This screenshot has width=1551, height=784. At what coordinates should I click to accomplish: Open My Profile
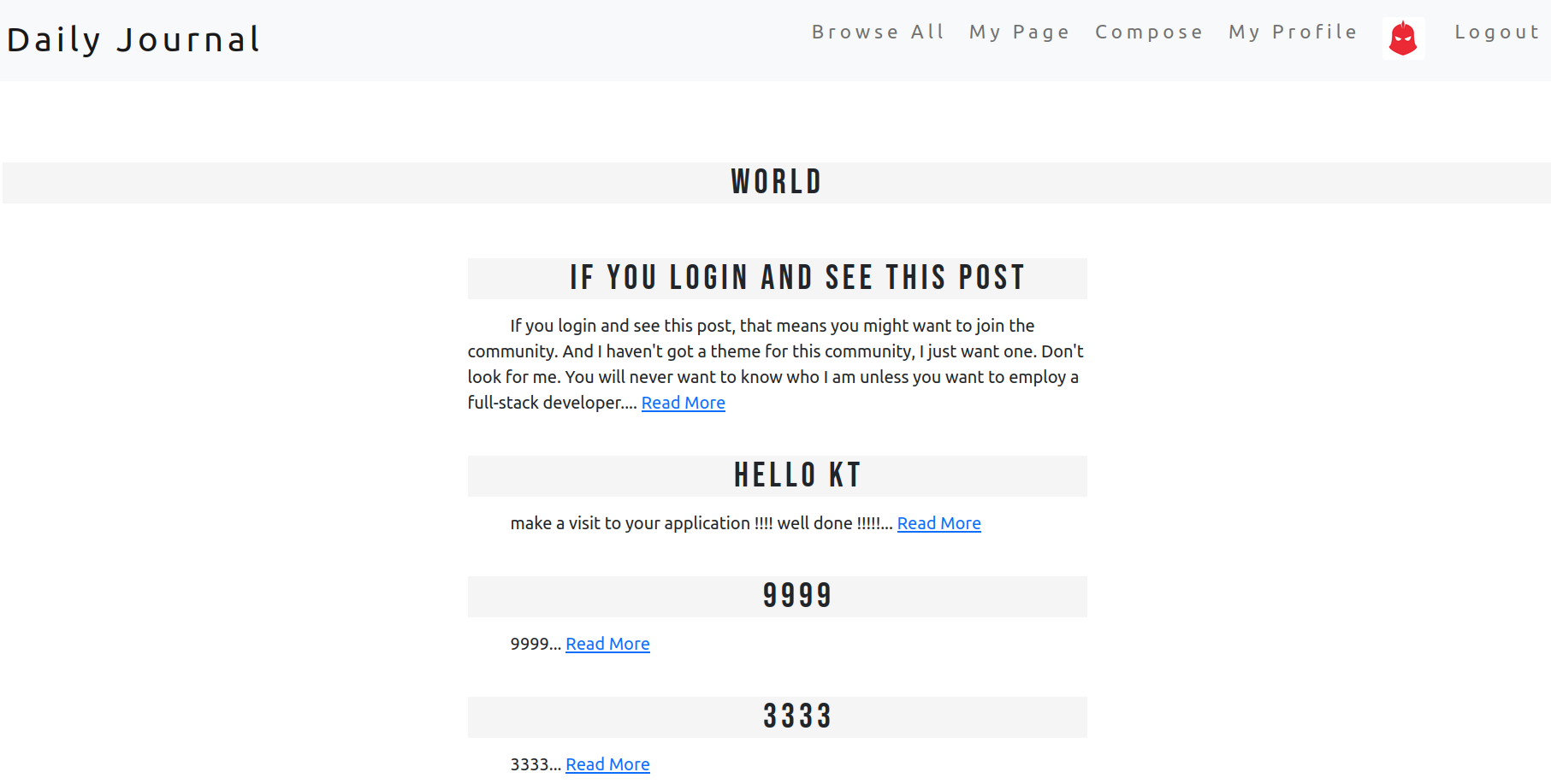[x=1293, y=32]
